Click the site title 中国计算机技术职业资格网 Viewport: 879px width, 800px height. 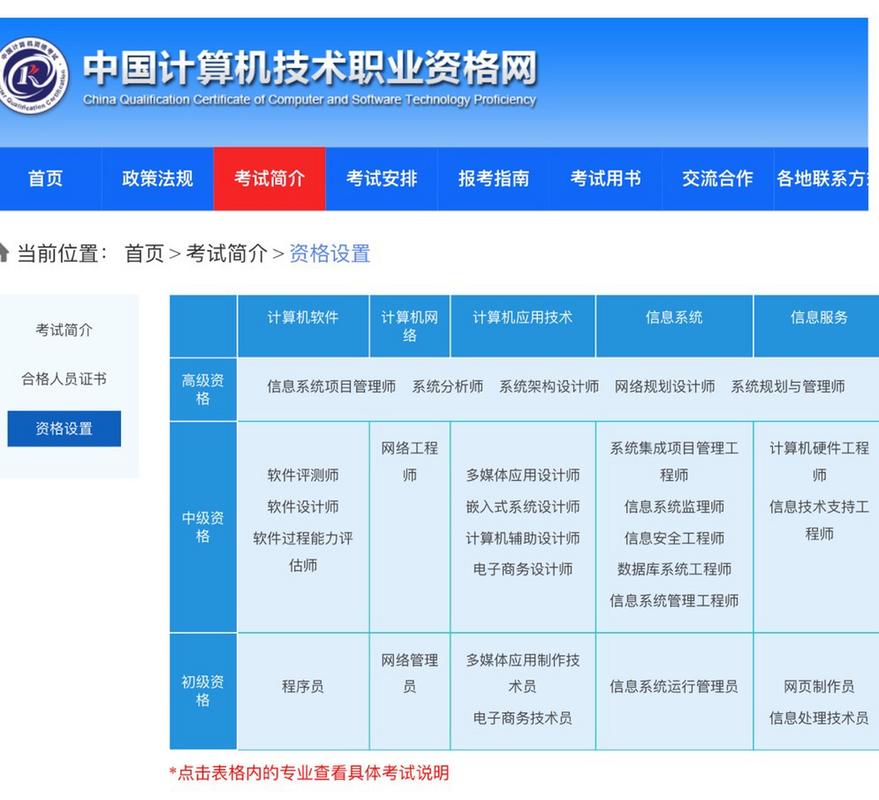(310, 68)
